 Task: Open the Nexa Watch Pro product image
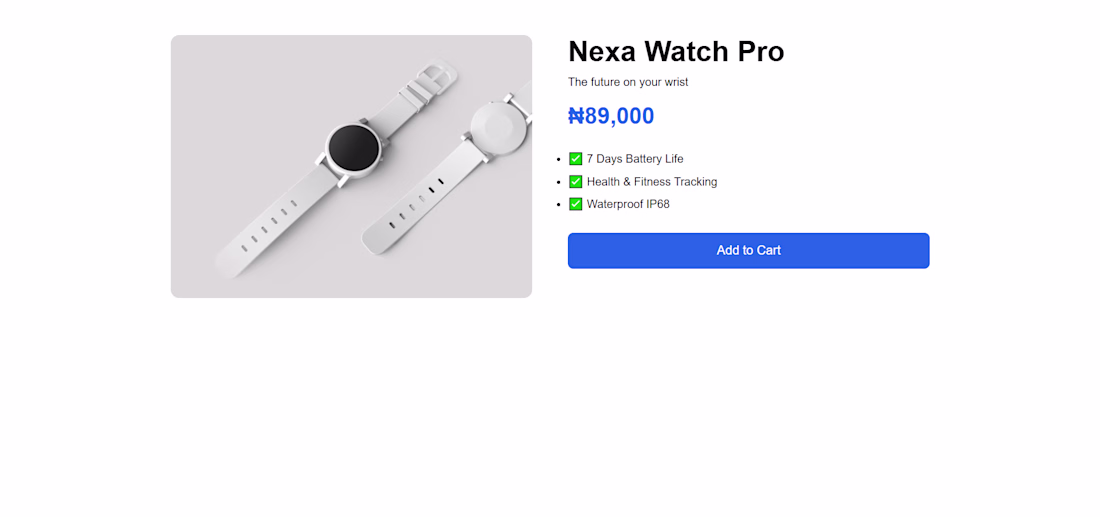(351, 166)
